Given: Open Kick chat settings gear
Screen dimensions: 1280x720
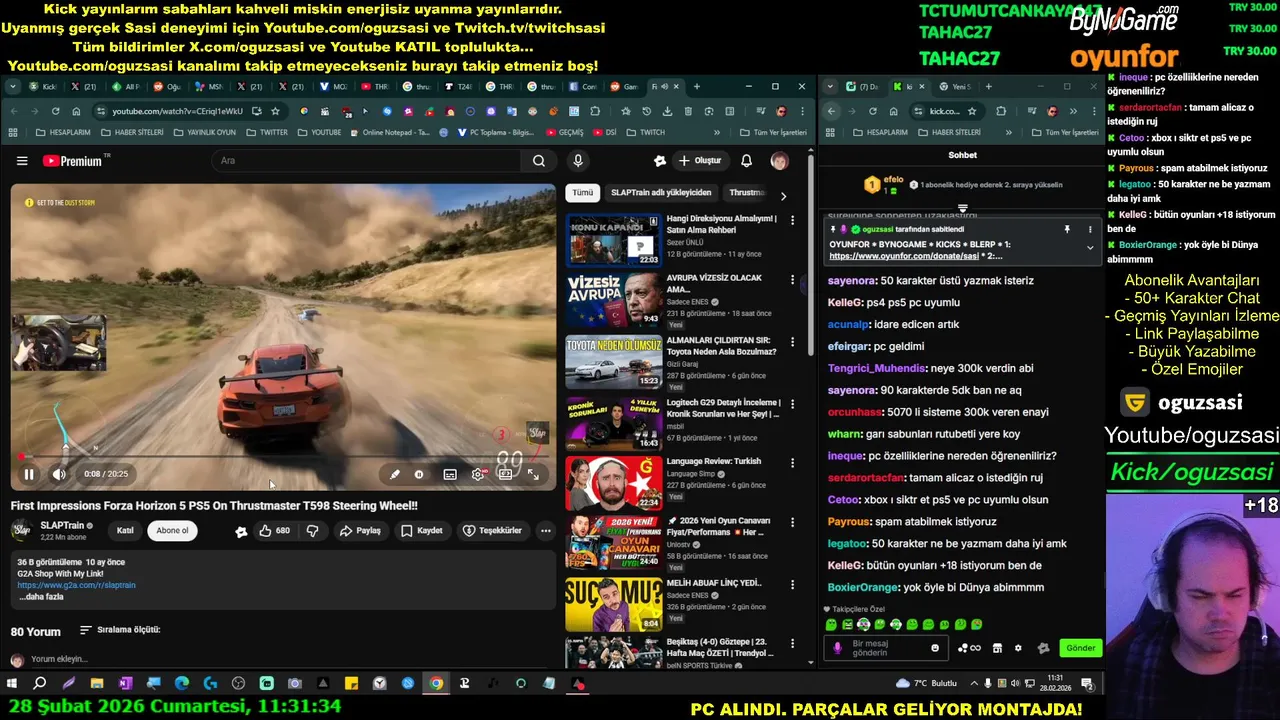Looking at the screenshot, I should coord(1018,648).
